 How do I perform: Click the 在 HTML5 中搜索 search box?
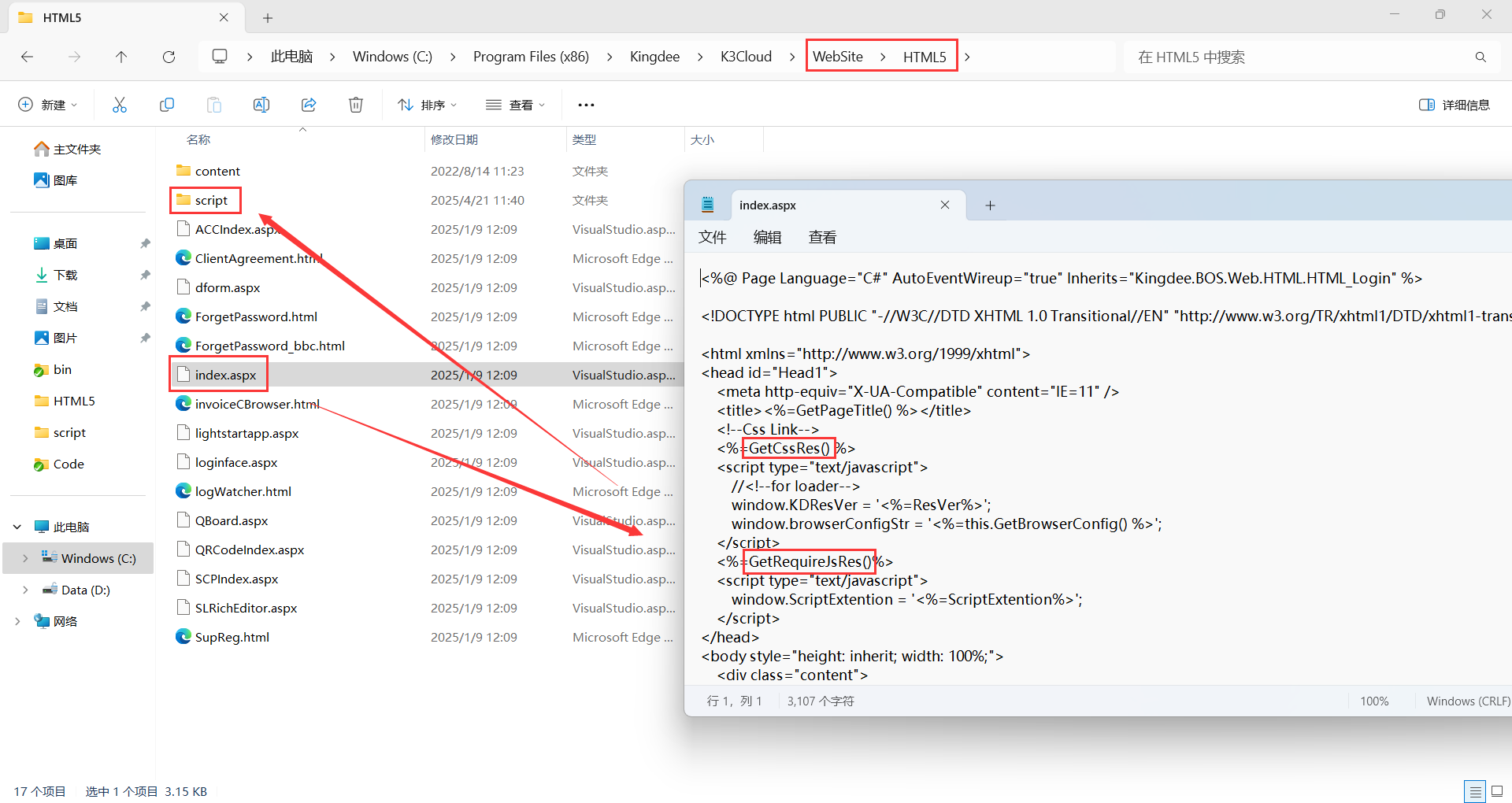pyautogui.click(x=1299, y=57)
